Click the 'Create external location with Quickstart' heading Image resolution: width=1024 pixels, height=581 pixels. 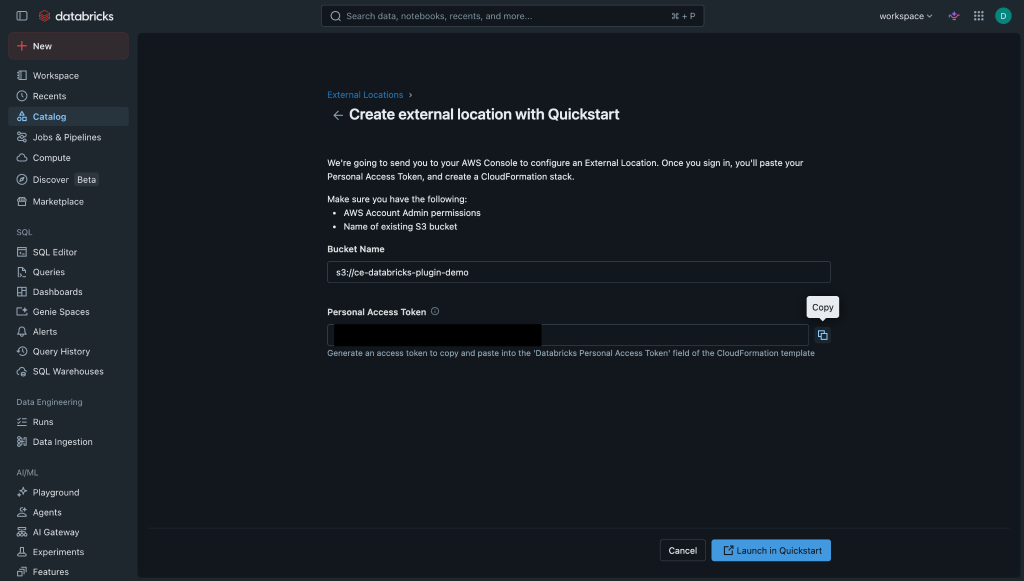(x=484, y=114)
